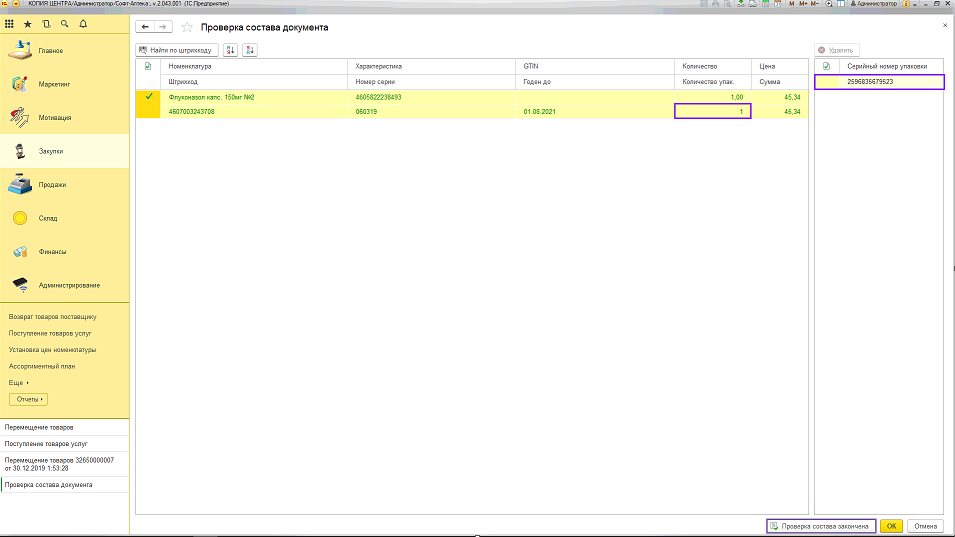Open the sections menu grid icon
The image size is (955, 537).
[10, 23]
